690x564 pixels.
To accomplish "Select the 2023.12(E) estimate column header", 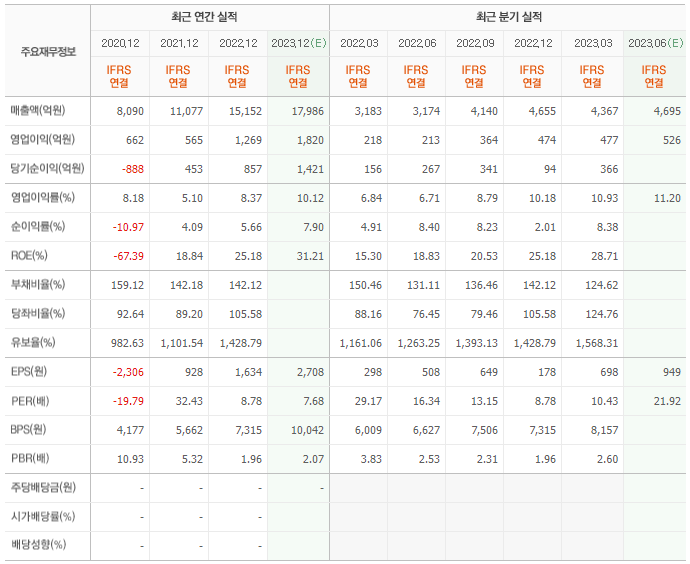I will pos(298,43).
